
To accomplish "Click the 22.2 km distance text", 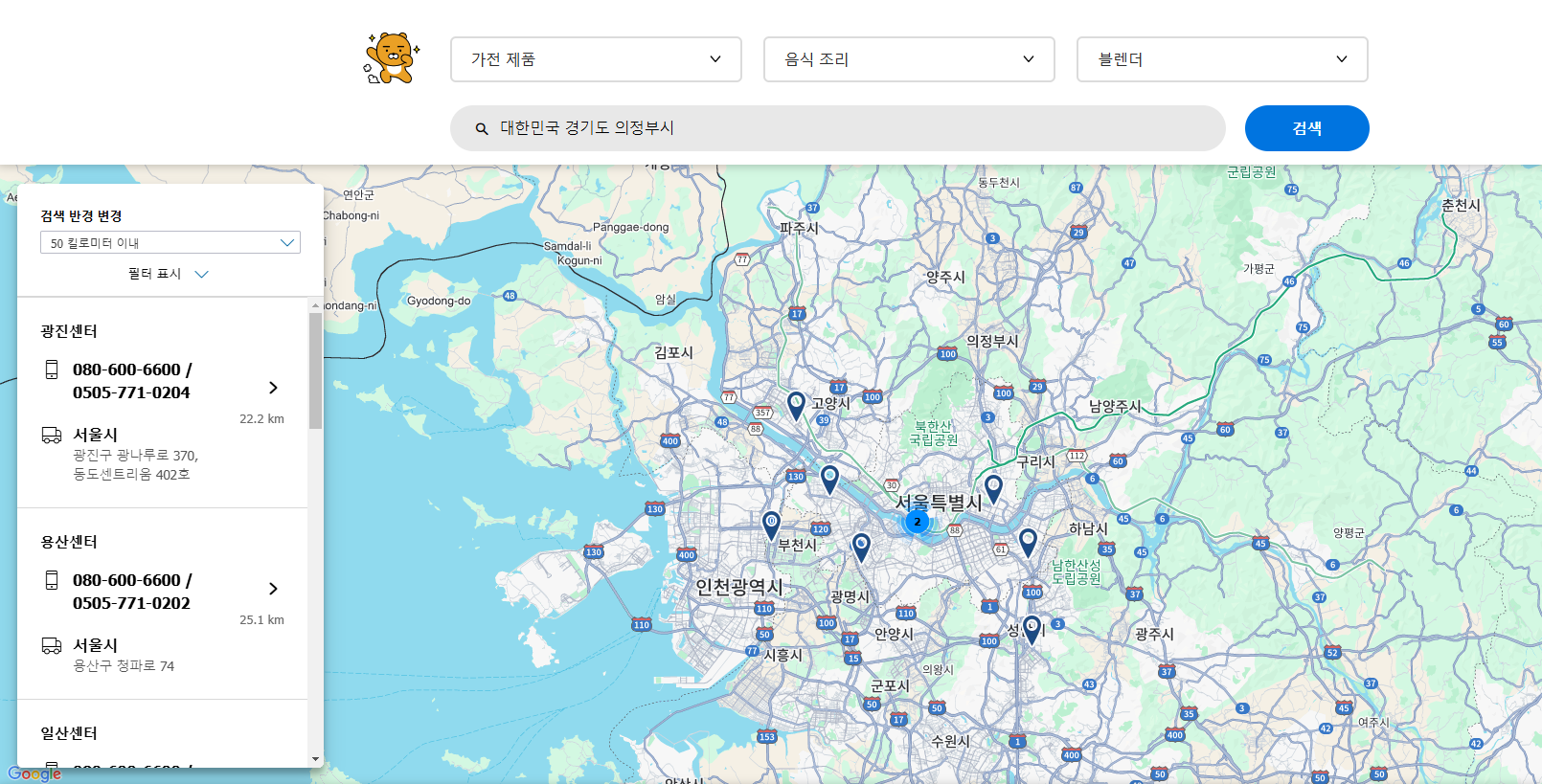I will [261, 418].
